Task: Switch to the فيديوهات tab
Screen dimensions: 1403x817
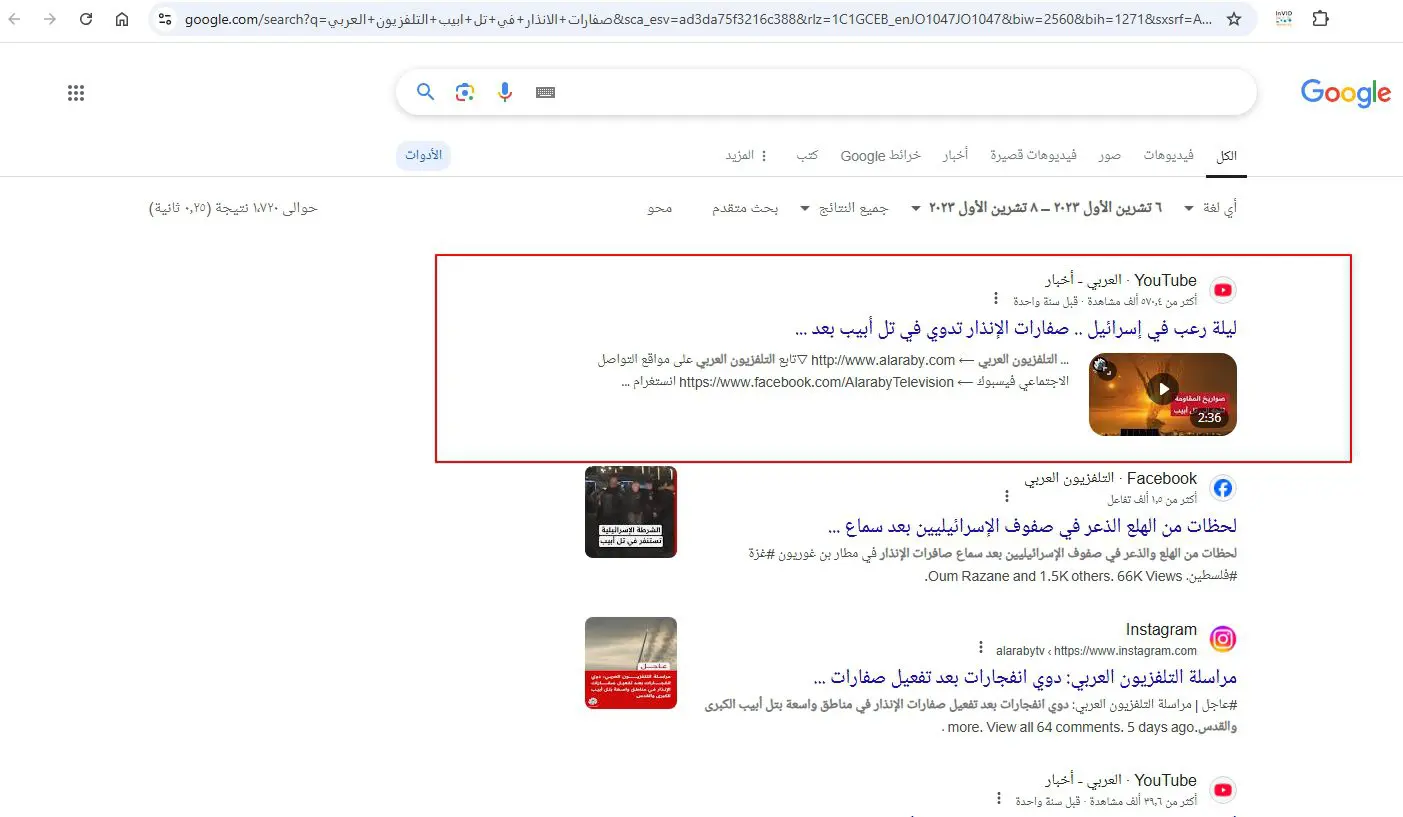Action: 1168,156
